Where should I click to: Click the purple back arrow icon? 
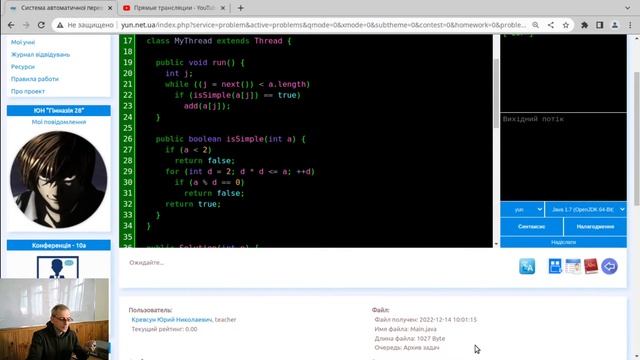click(609, 267)
